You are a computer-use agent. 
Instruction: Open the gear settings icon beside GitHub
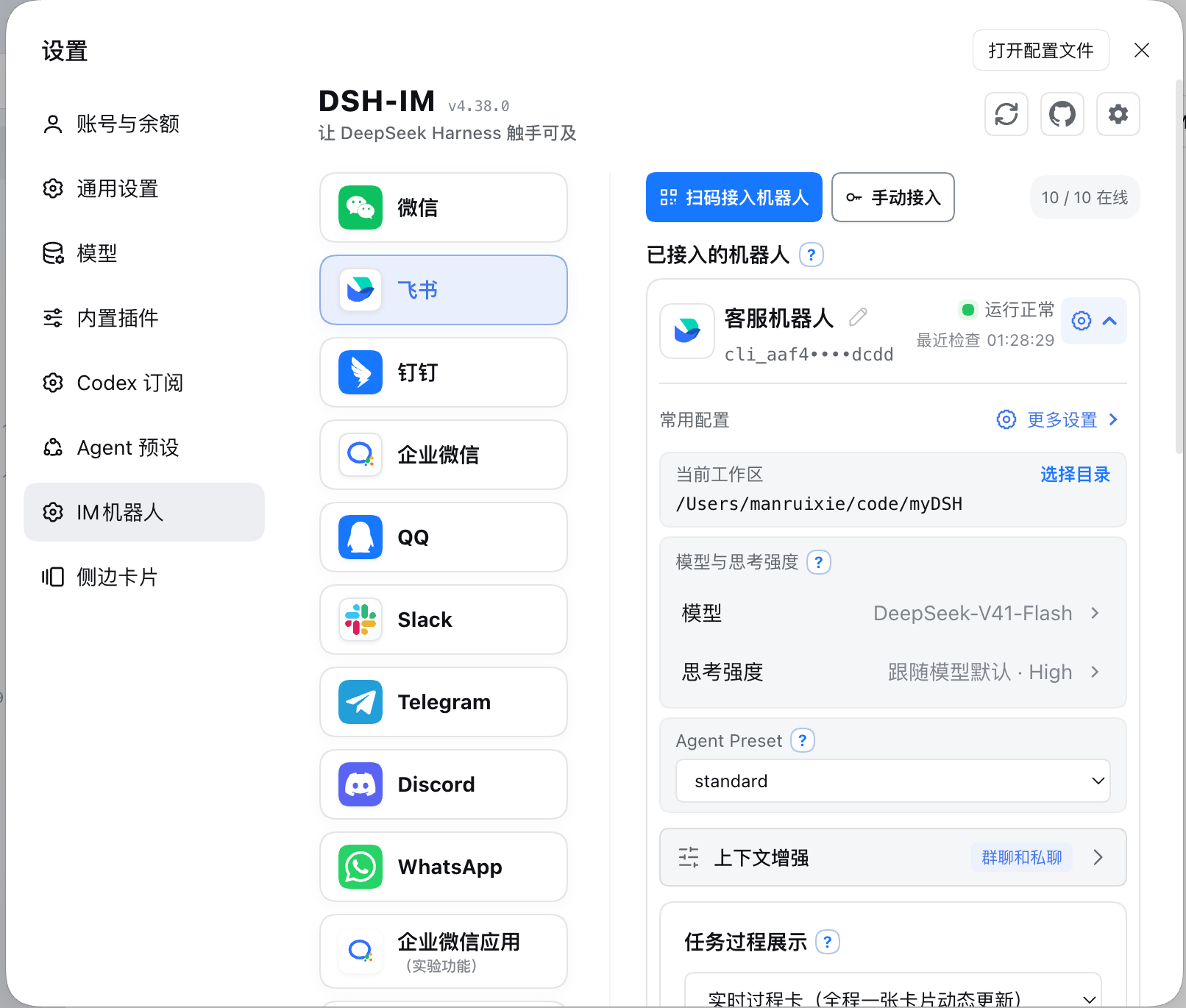click(x=1118, y=114)
